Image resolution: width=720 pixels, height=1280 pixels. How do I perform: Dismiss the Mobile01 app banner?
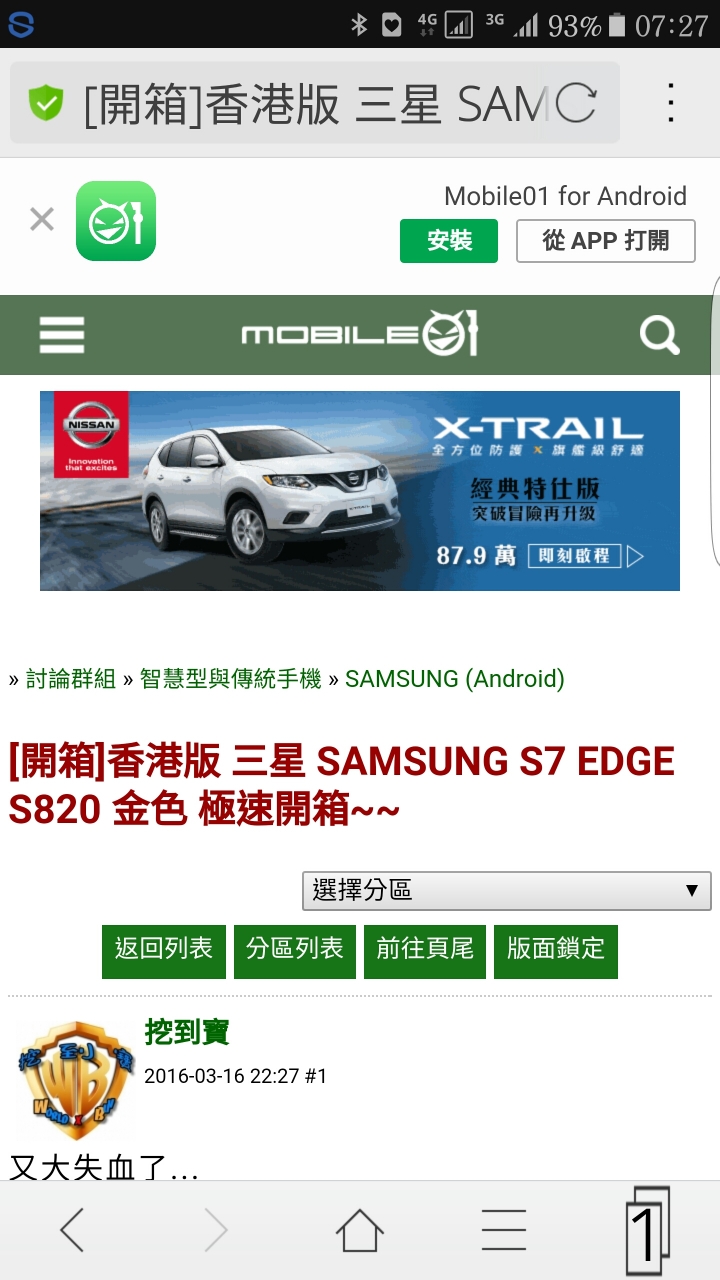[42, 219]
